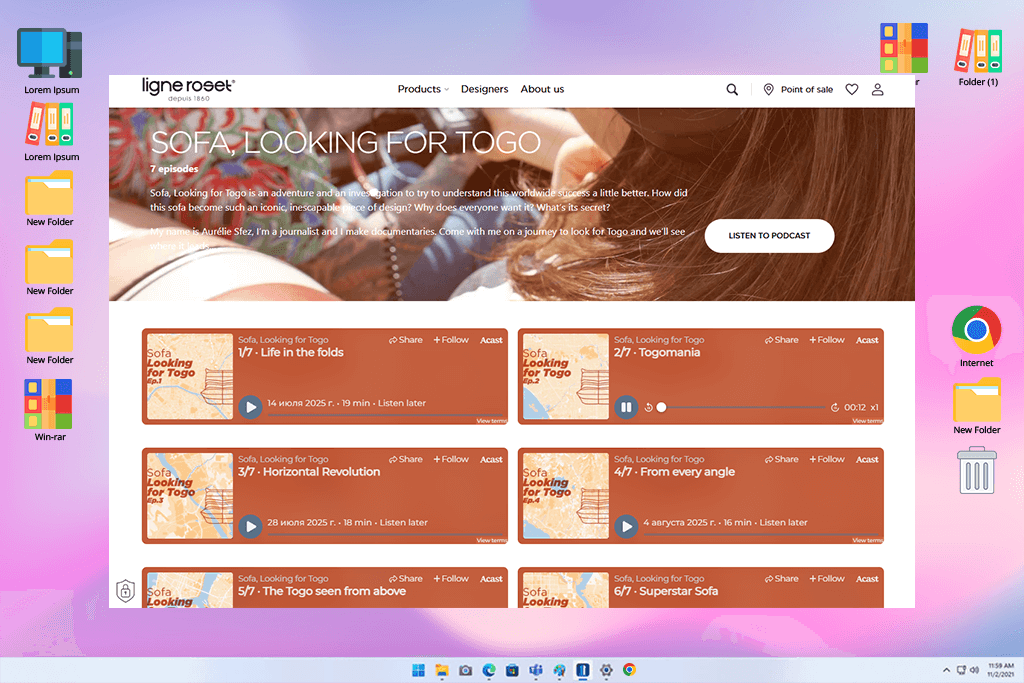Share episode 4/7 From every angle
Image resolution: width=1024 pixels, height=683 pixels.
[x=782, y=460]
